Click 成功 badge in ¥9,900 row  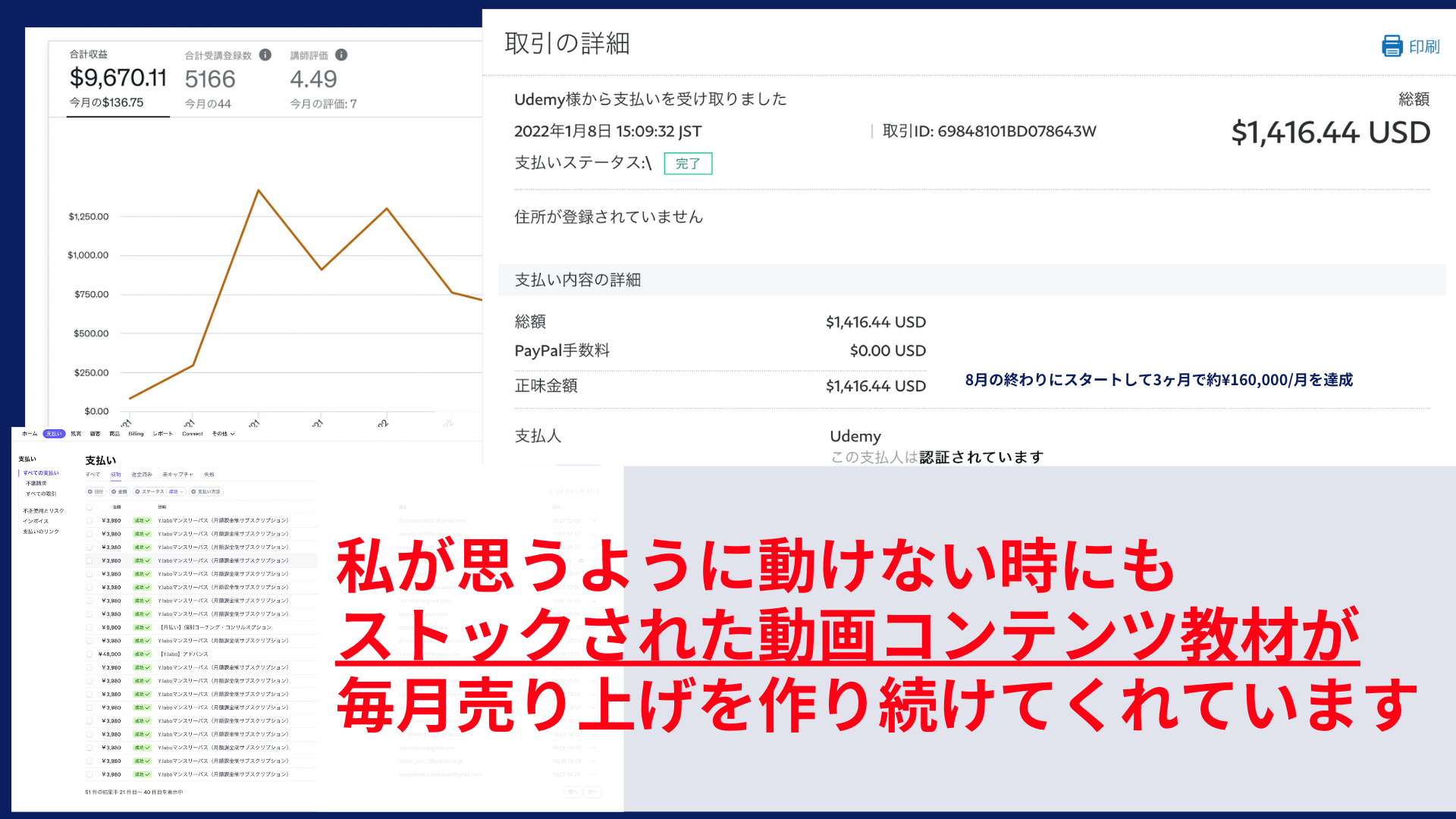click(142, 627)
